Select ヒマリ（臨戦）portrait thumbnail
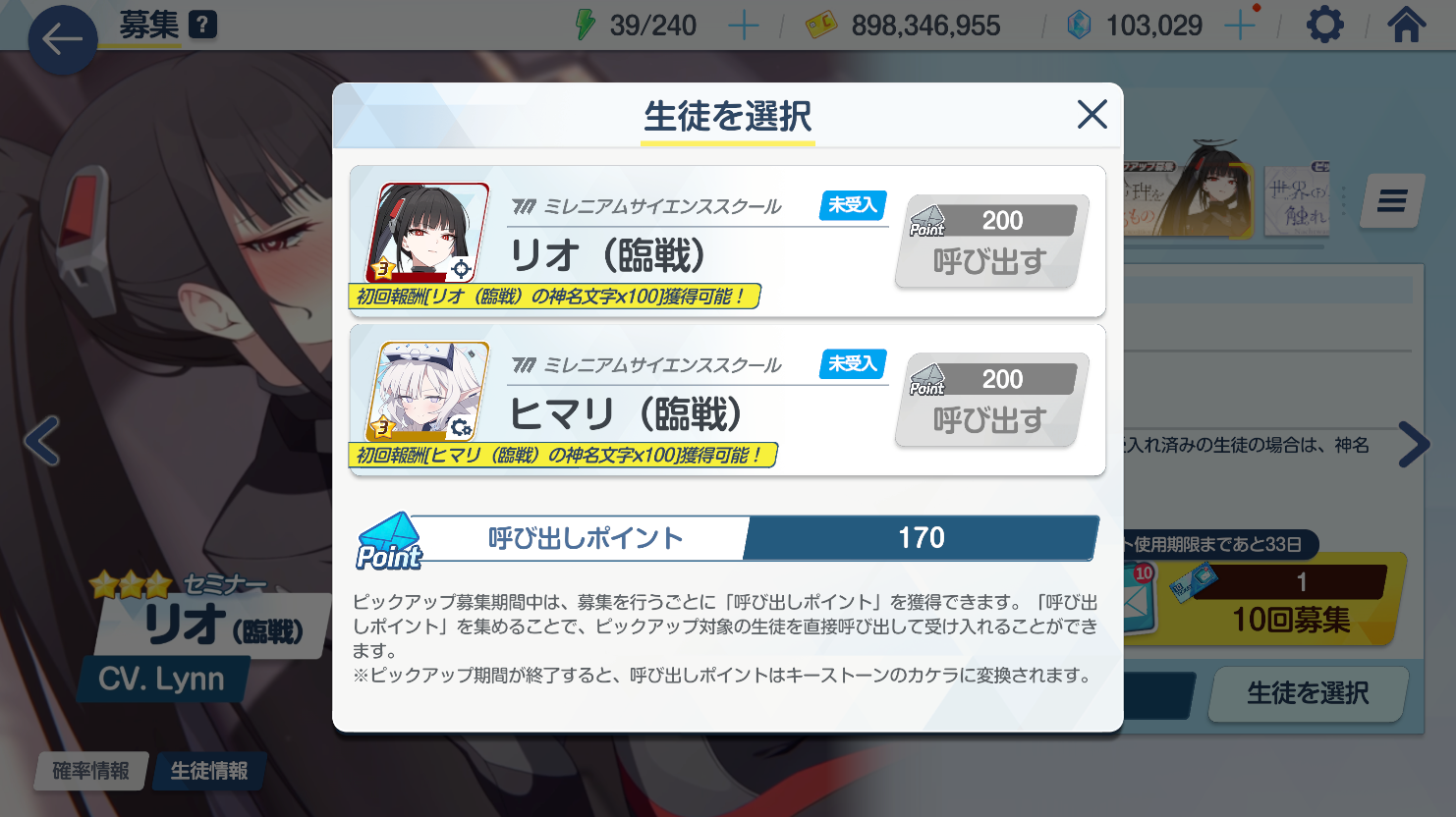1456x817 pixels. 427,392
